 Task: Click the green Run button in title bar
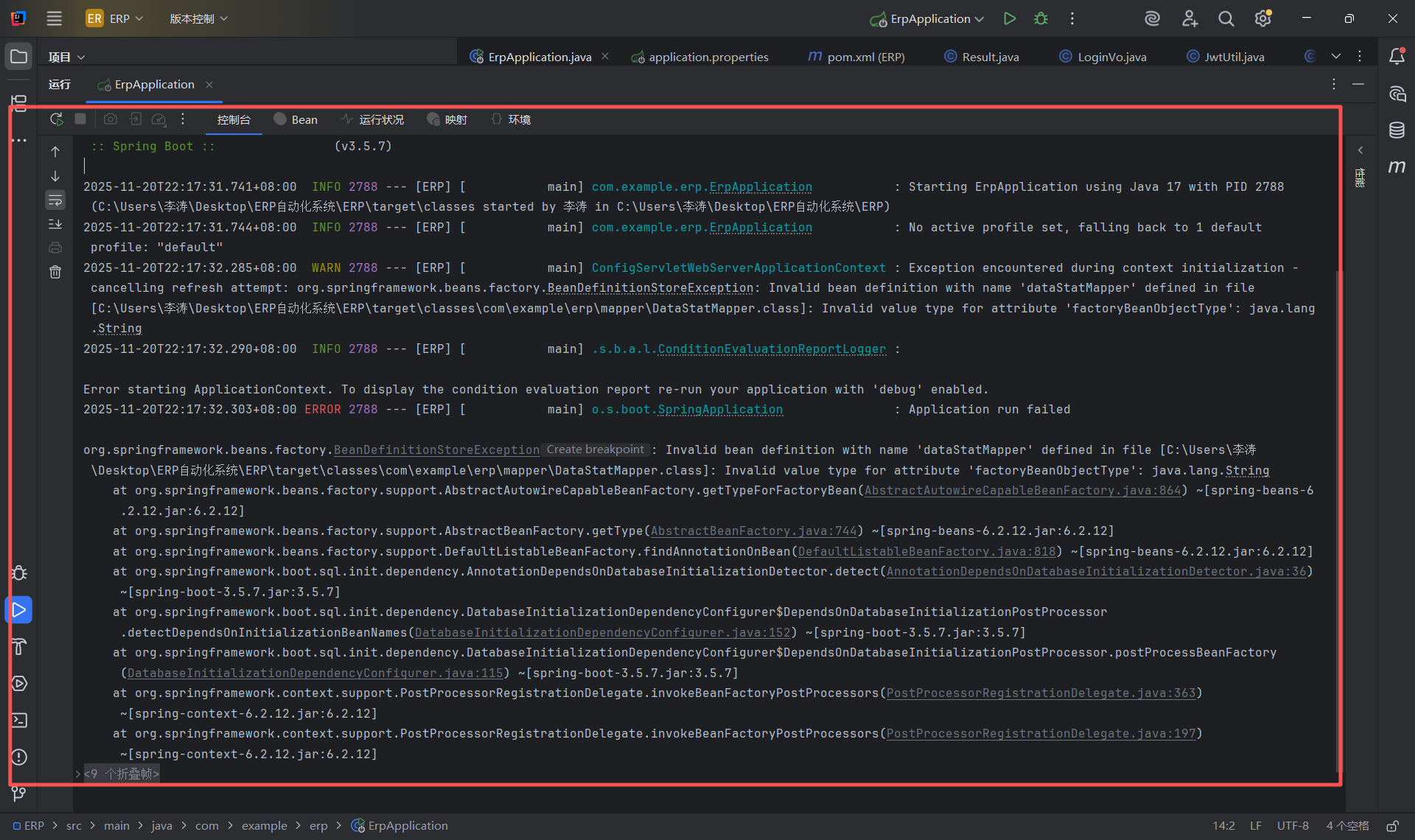coord(1010,18)
